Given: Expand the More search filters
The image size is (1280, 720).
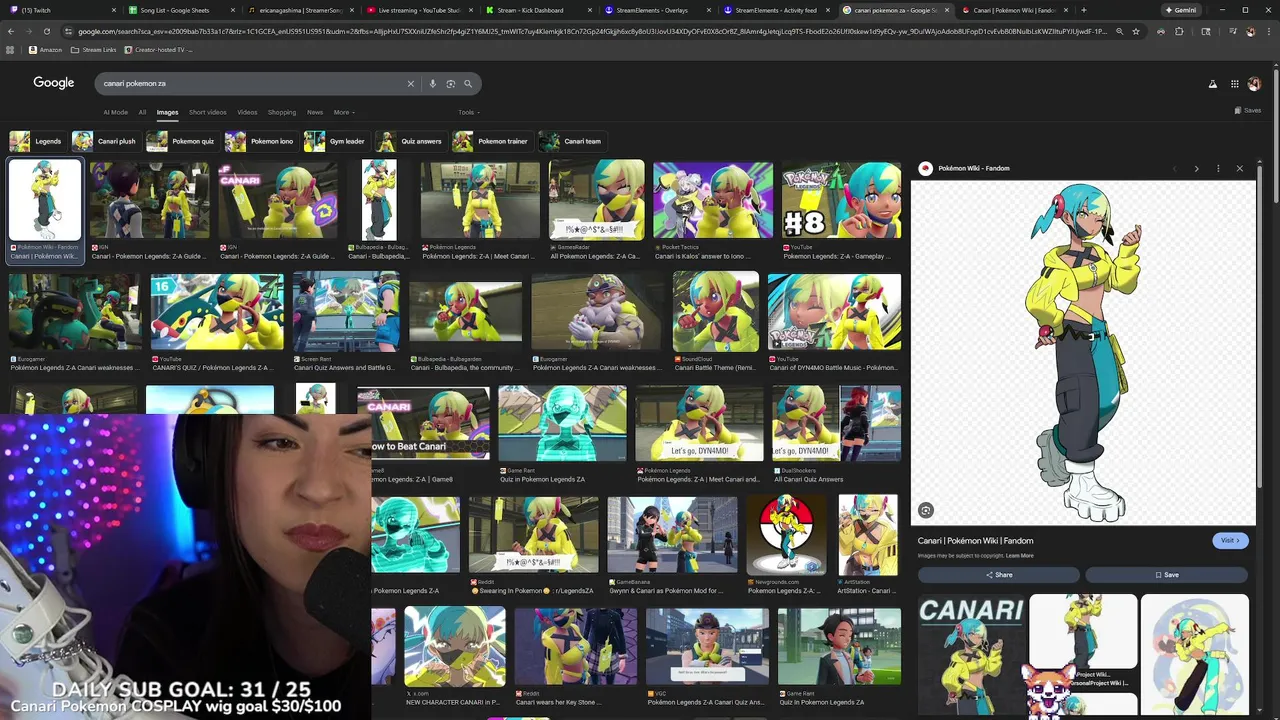Looking at the screenshot, I should pos(344,112).
